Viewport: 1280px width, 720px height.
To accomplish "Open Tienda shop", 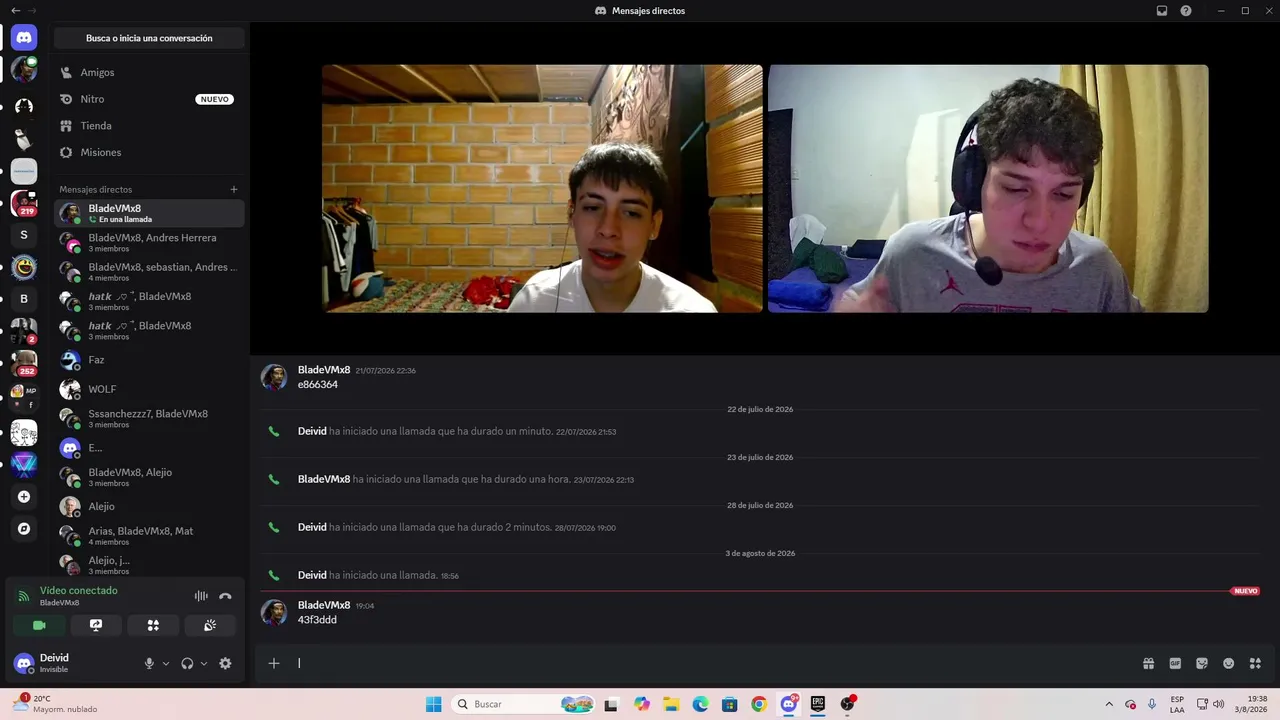I will point(149,126).
